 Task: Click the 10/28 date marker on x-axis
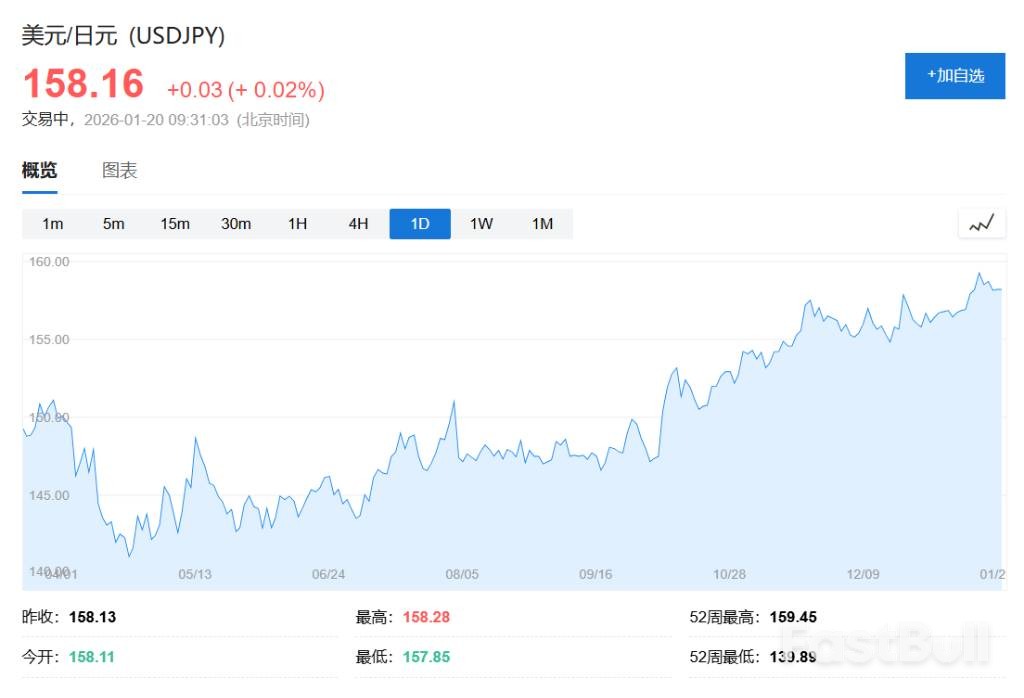coord(729,574)
